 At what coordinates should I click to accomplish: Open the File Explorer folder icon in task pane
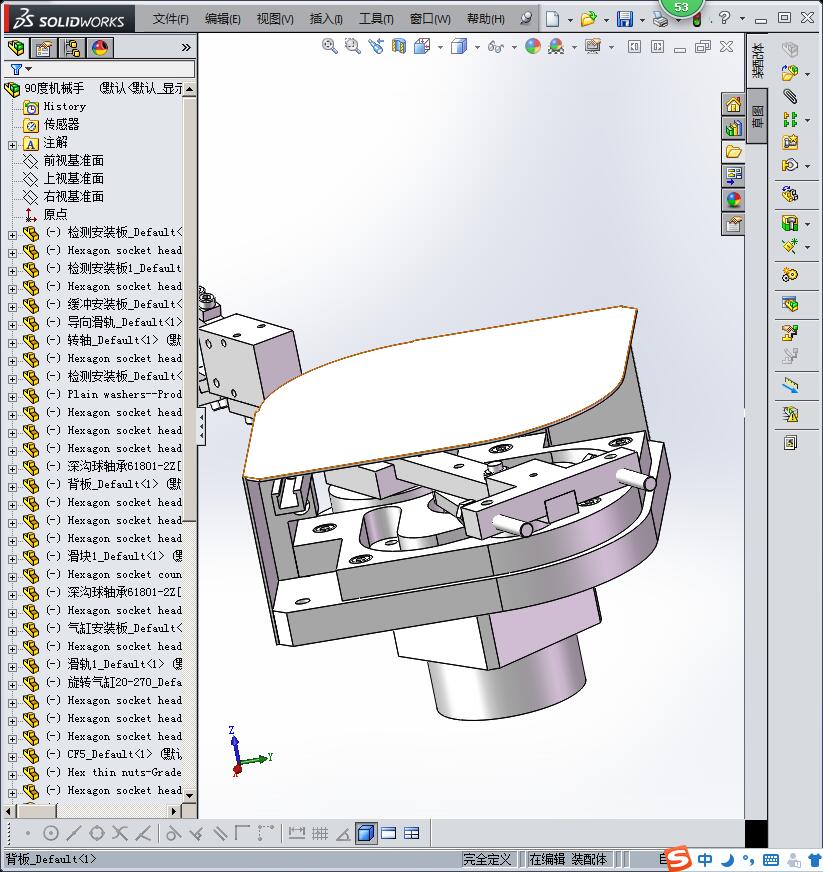click(733, 152)
